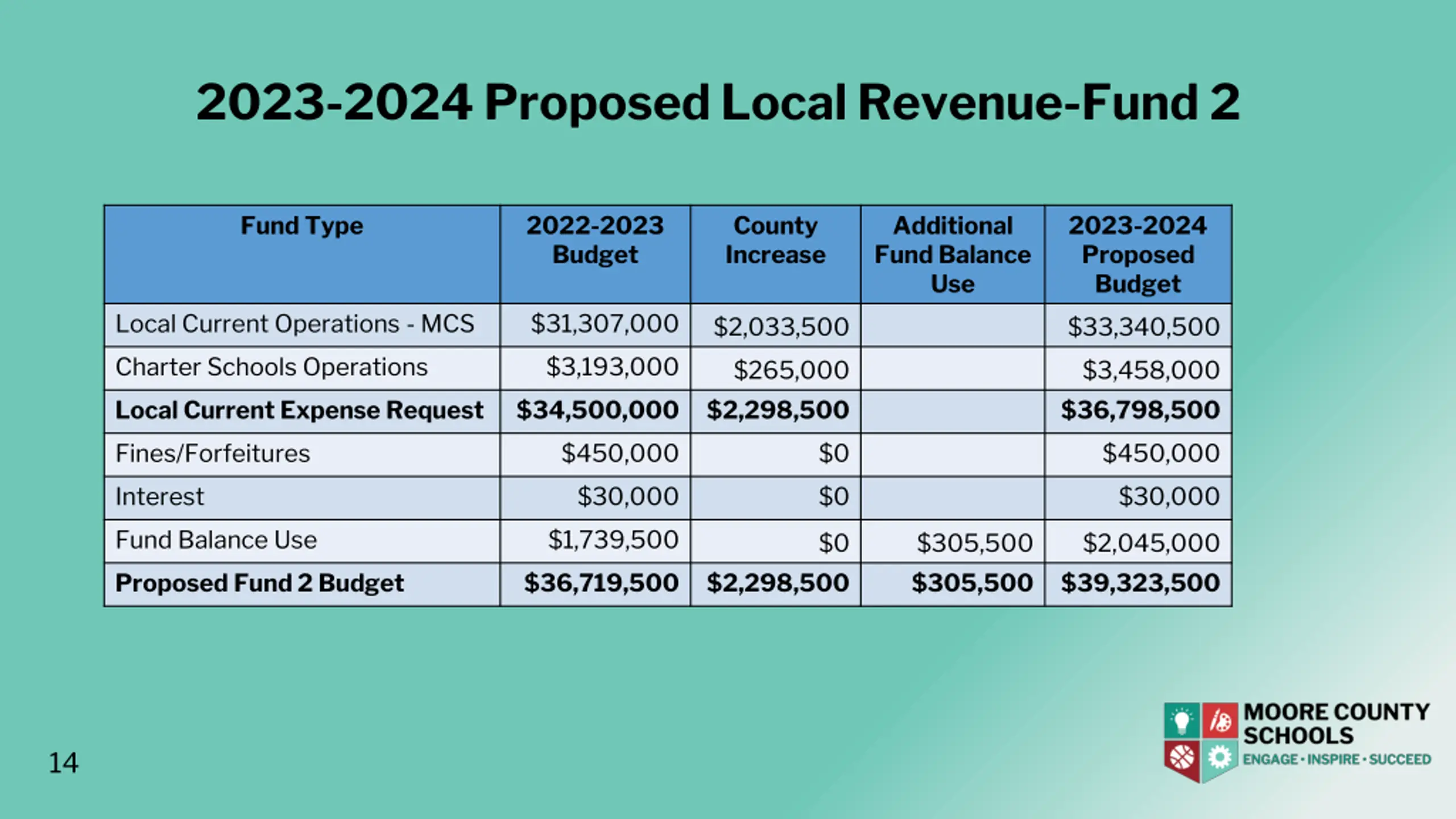The width and height of the screenshot is (1456, 819).
Task: Select the Fund Balance Use row label
Action: click(x=216, y=540)
